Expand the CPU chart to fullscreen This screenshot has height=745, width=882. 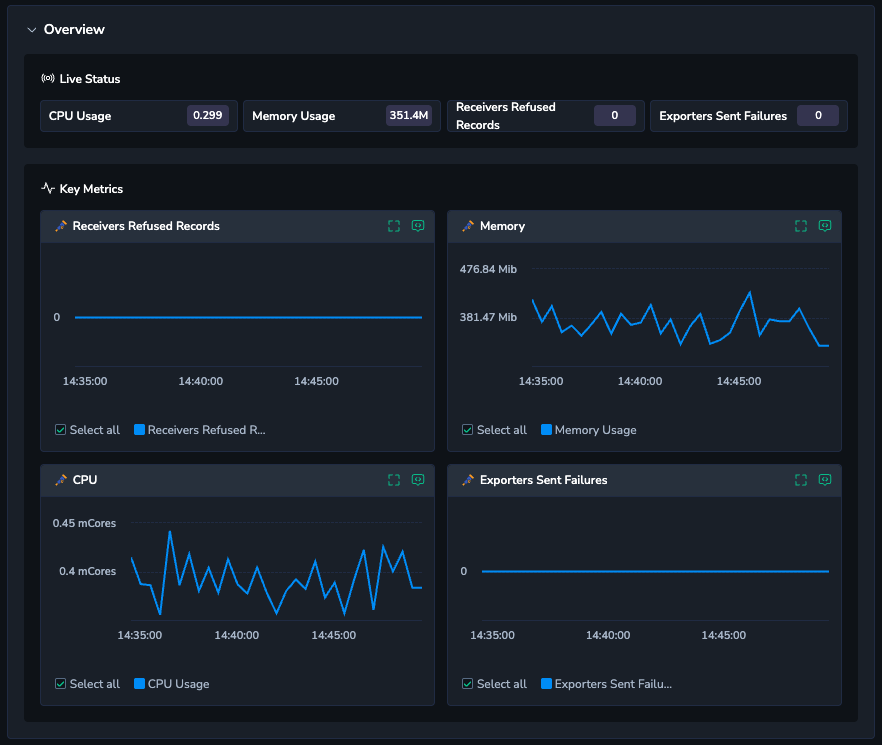(394, 480)
